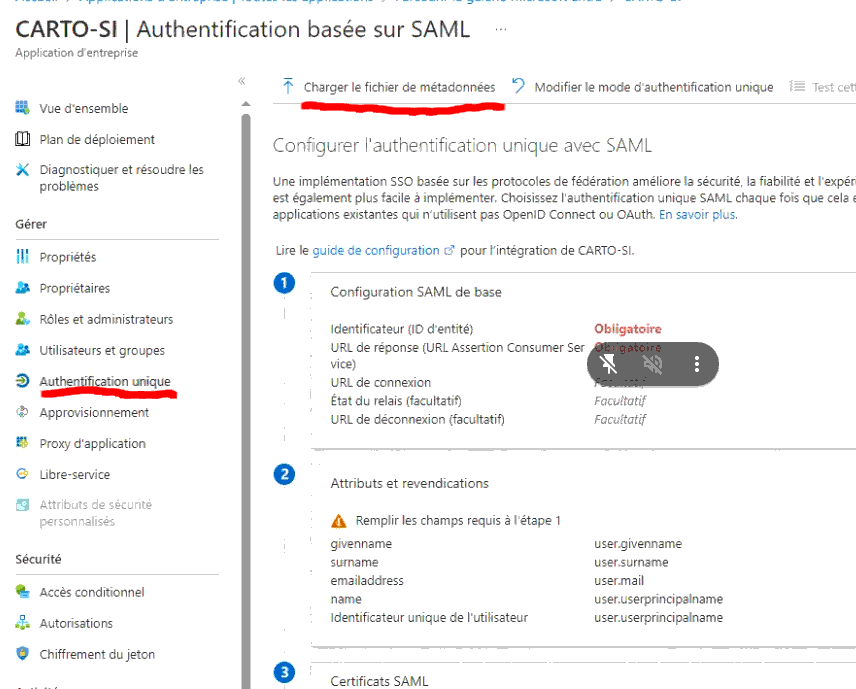
Task: Select Utilisateurs et groupes
Action: 102,350
